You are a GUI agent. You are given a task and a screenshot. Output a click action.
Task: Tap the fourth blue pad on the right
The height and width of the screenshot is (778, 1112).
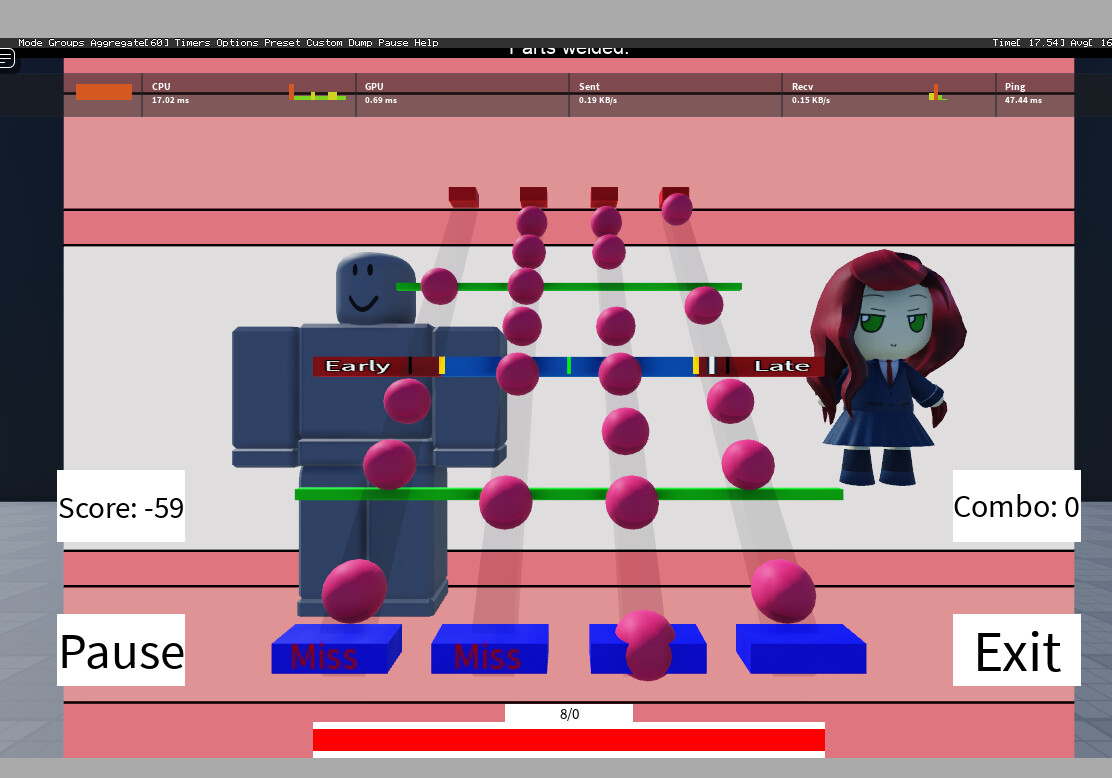[x=802, y=652]
